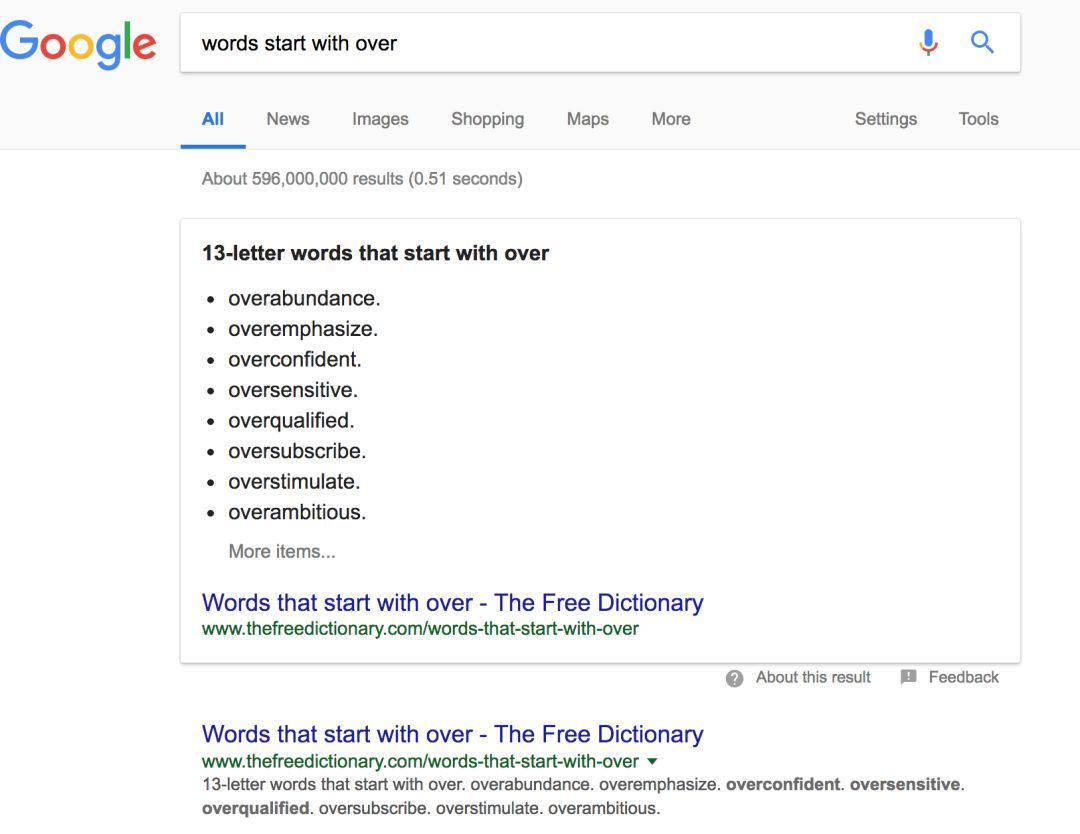Go to the Maps tab
Viewport: 1080px width, 834px height.
click(587, 119)
